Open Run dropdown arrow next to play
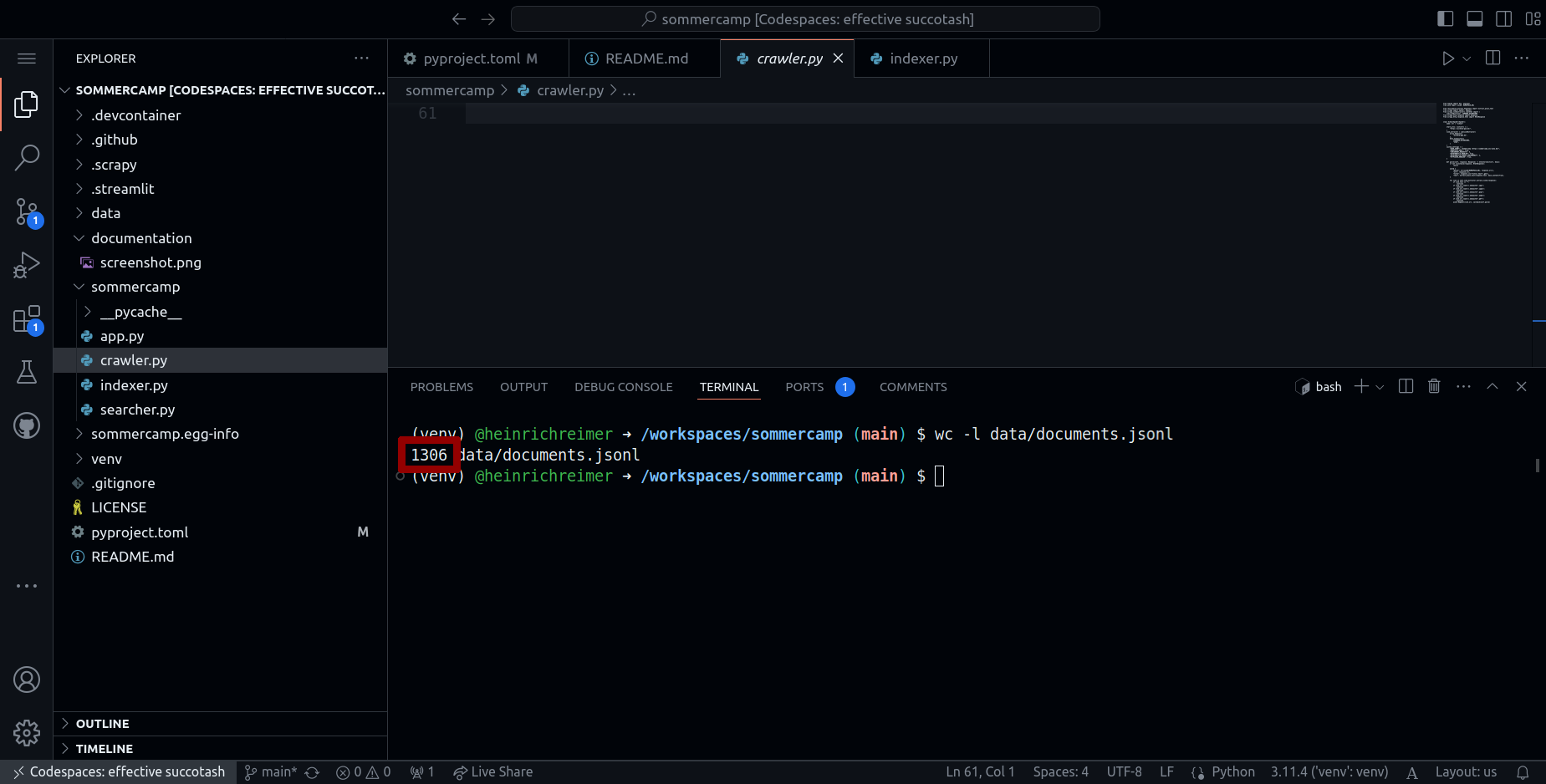 click(1467, 59)
